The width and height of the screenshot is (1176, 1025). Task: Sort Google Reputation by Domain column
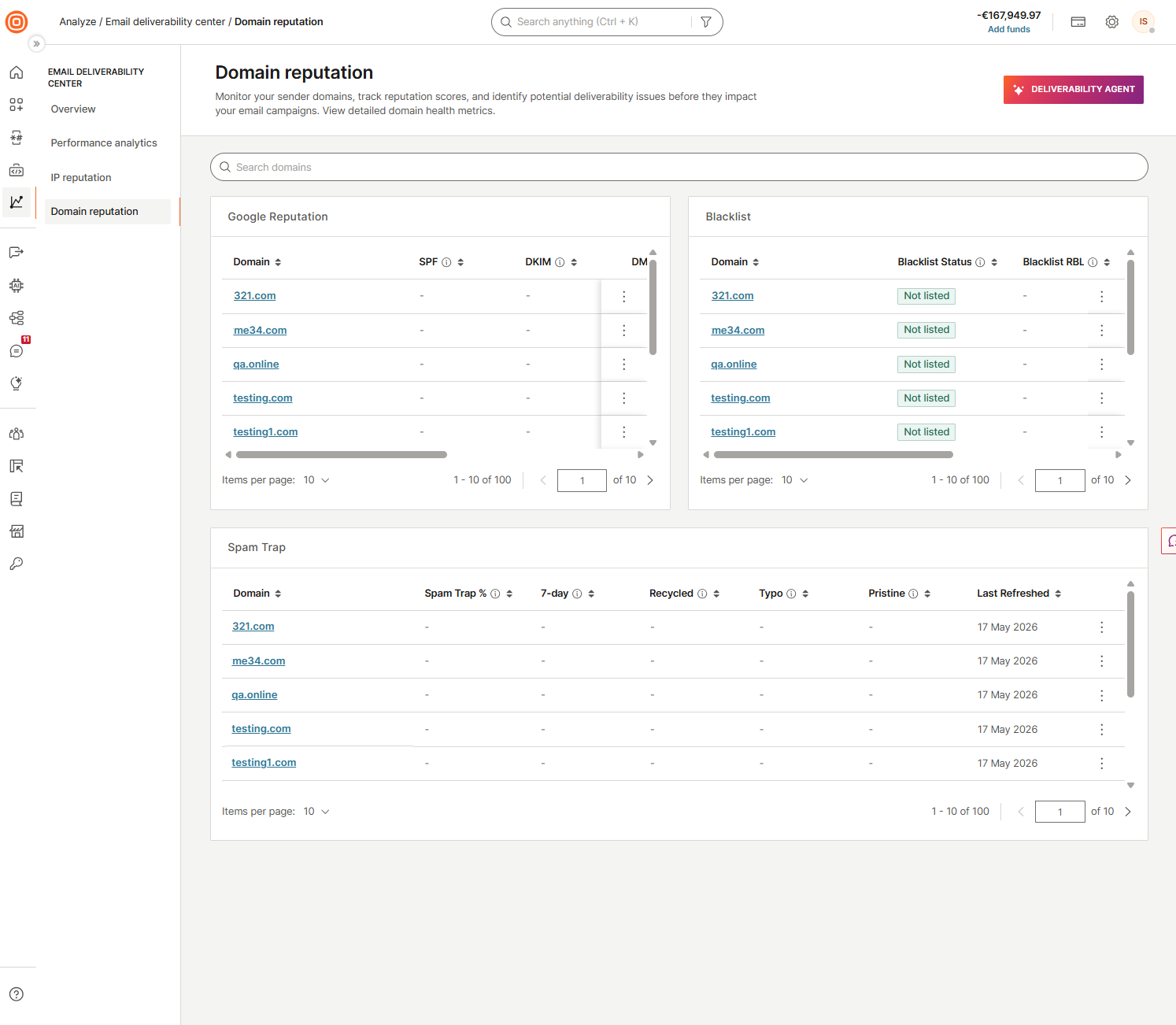click(x=278, y=262)
